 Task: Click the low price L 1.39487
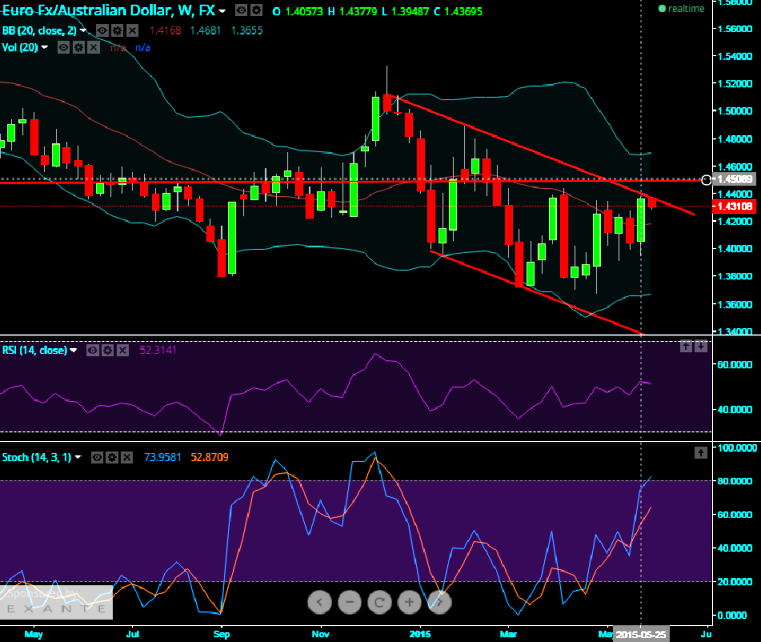point(405,11)
